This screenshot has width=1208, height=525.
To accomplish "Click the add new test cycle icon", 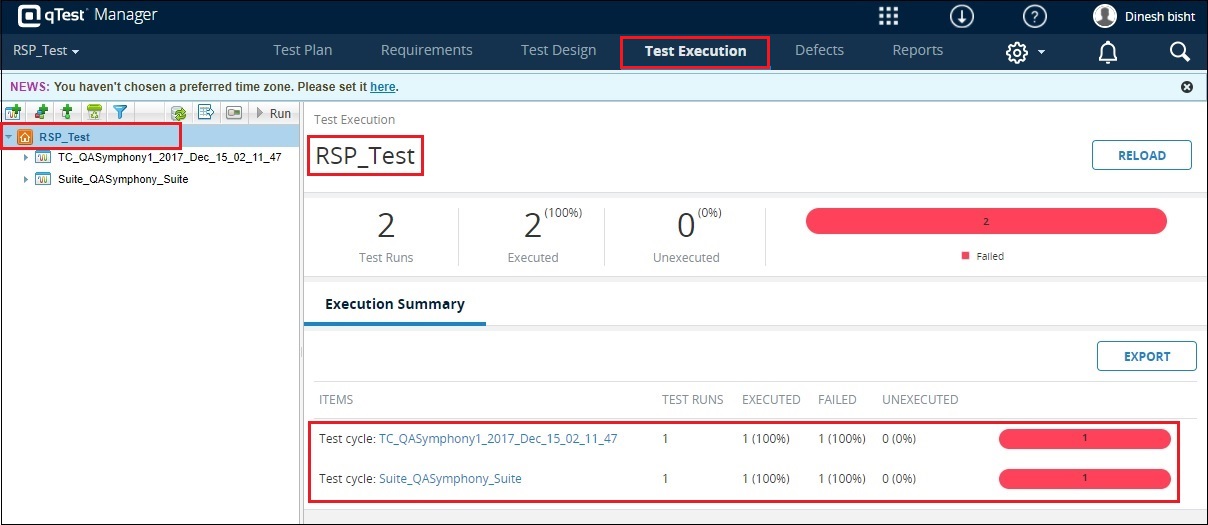I will tap(14, 113).
